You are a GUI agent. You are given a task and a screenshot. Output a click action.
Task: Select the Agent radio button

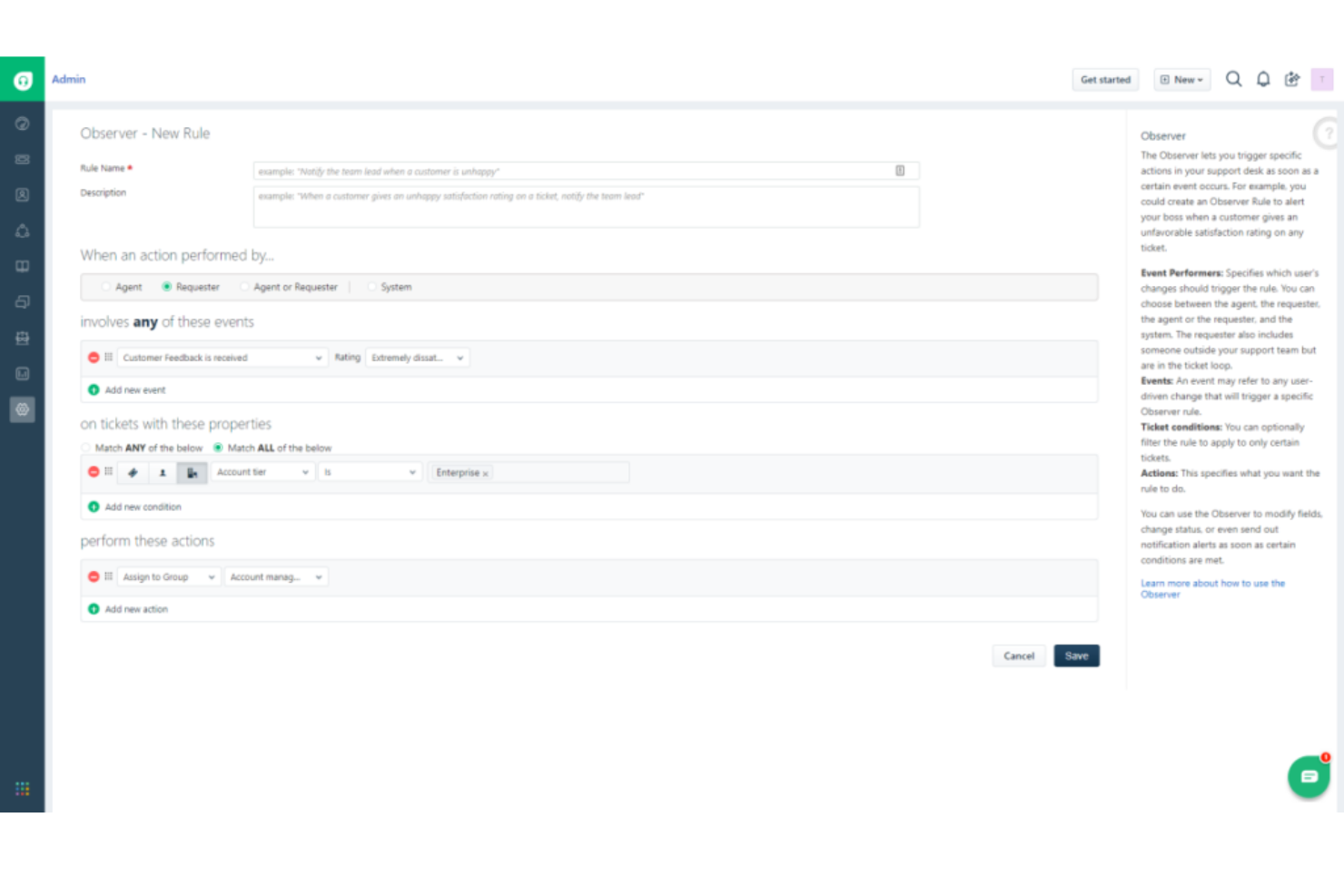[106, 287]
